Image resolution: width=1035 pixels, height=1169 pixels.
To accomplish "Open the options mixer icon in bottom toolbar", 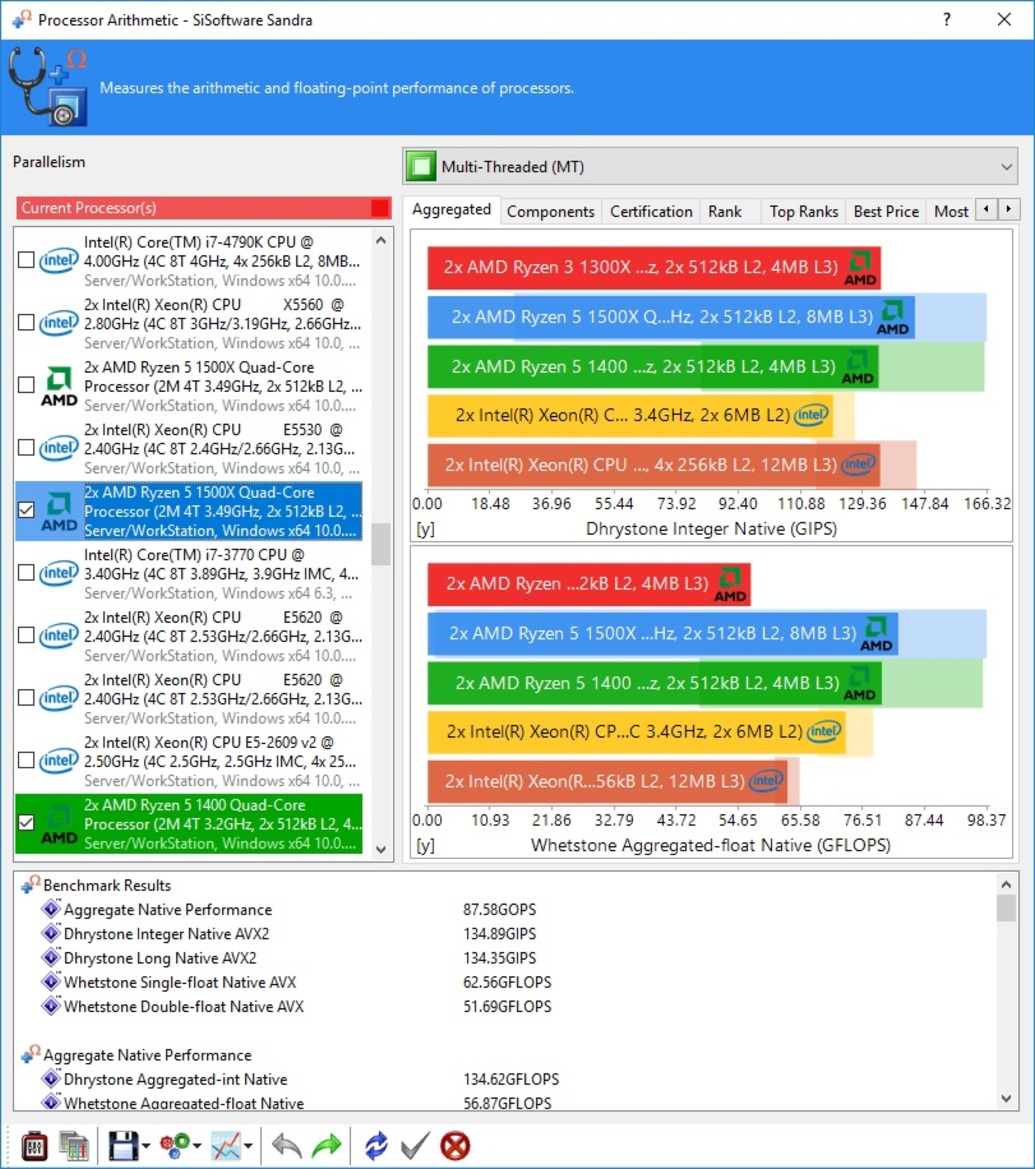I will pyautogui.click(x=34, y=1146).
